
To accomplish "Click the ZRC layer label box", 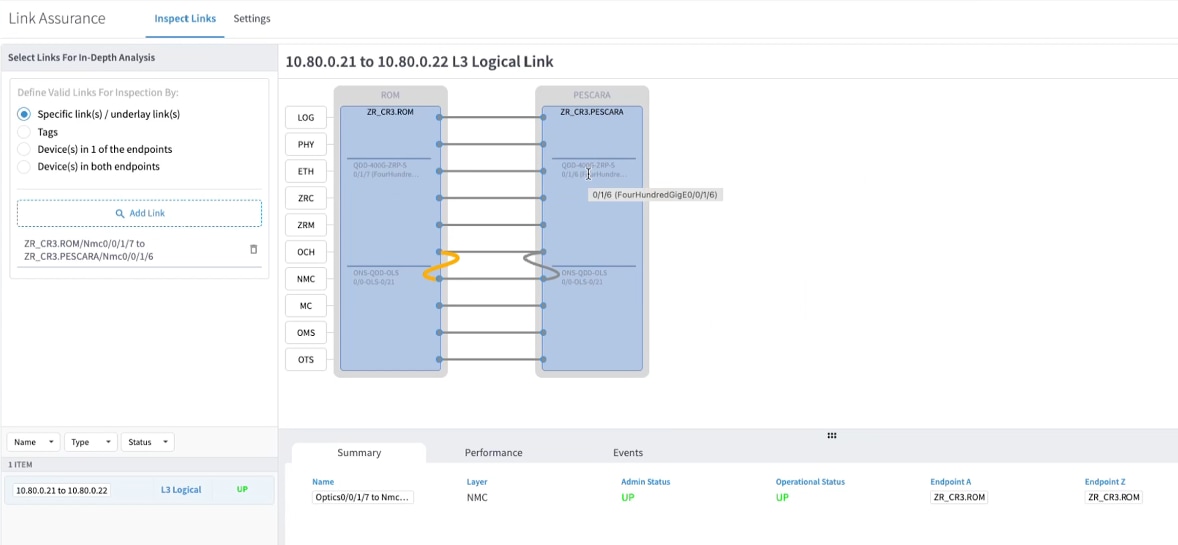I will 306,198.
